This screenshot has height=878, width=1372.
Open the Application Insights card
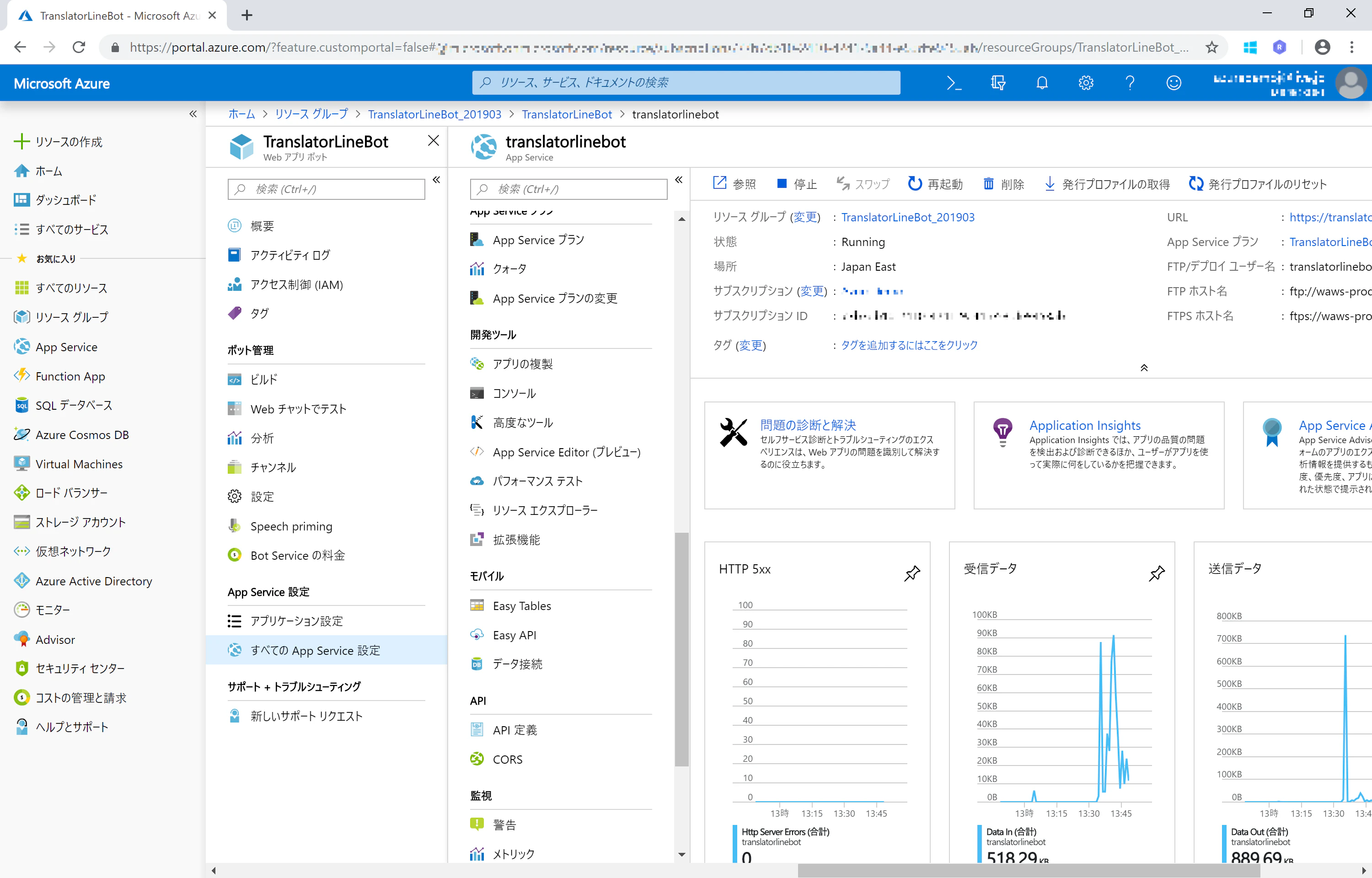(1099, 455)
